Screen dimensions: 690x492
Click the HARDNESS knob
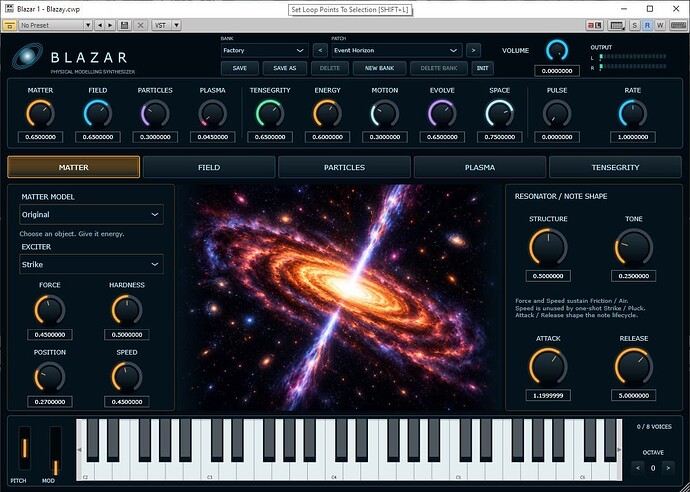pos(127,310)
